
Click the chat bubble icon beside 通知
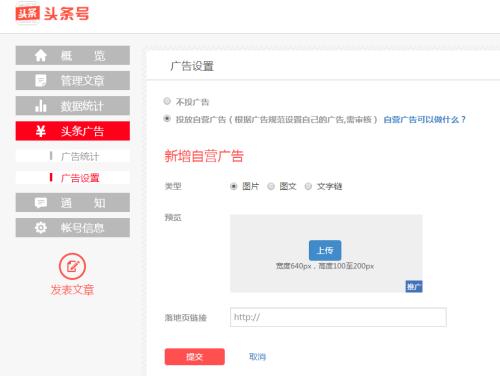pyautogui.click(x=41, y=203)
